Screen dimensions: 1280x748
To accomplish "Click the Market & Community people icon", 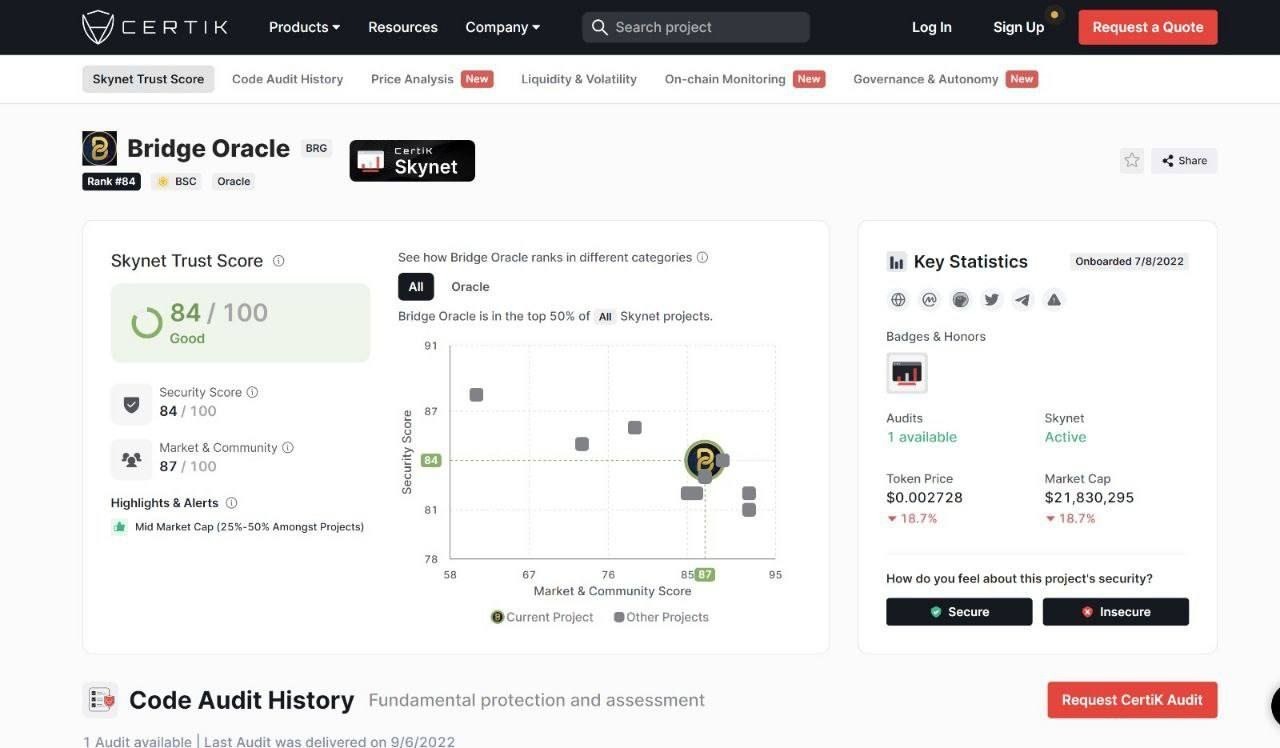I will pos(131,460).
